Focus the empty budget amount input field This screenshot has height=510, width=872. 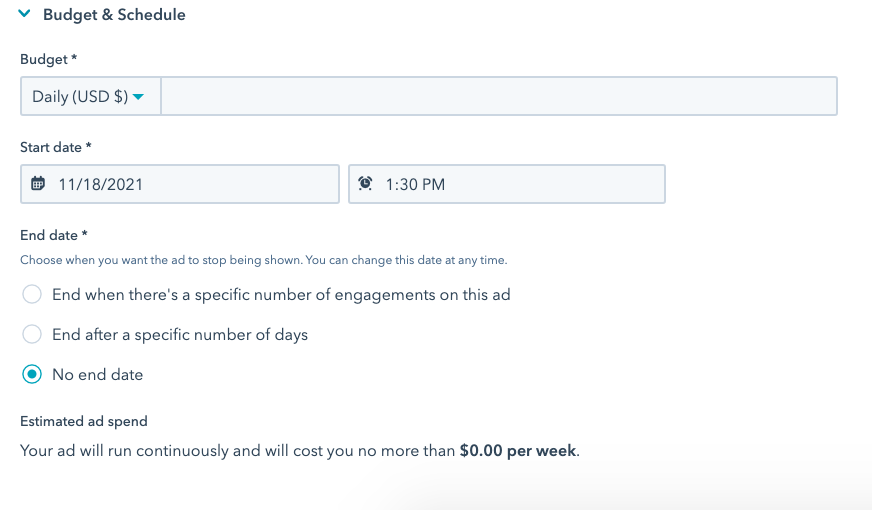(498, 97)
